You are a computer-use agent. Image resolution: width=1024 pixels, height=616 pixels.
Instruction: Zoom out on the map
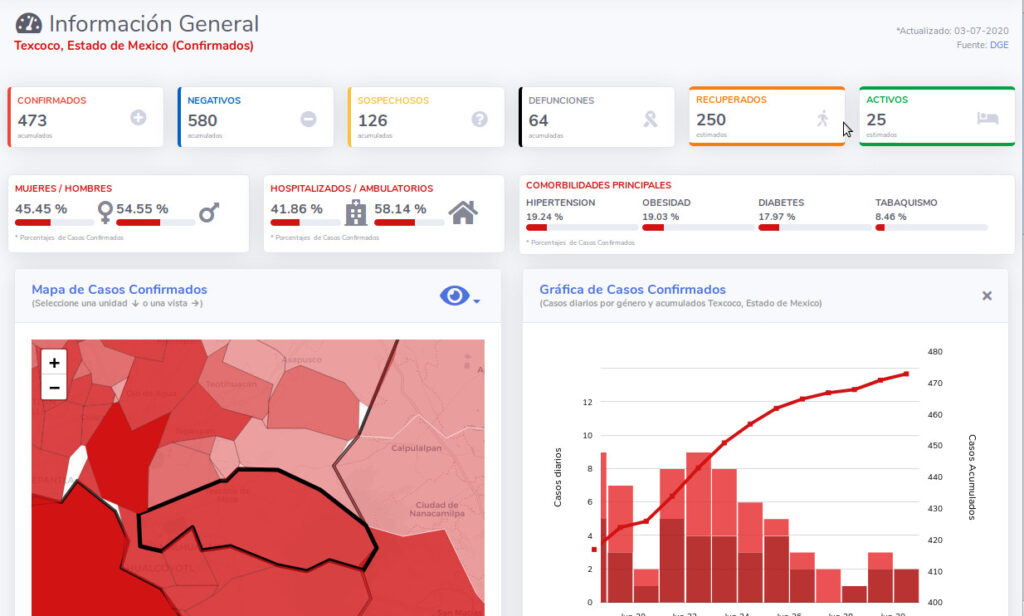pyautogui.click(x=54, y=387)
